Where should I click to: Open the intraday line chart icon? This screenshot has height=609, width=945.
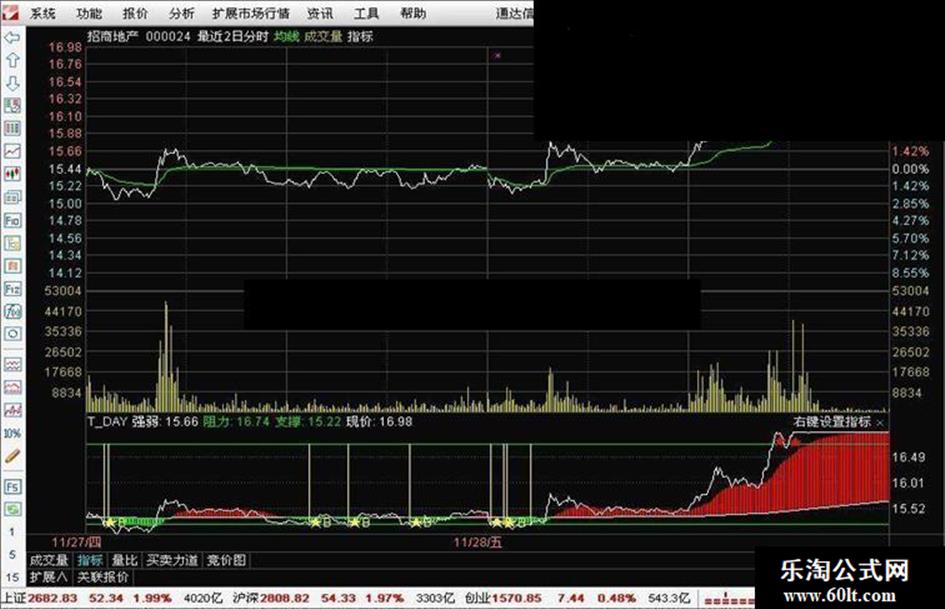point(12,151)
